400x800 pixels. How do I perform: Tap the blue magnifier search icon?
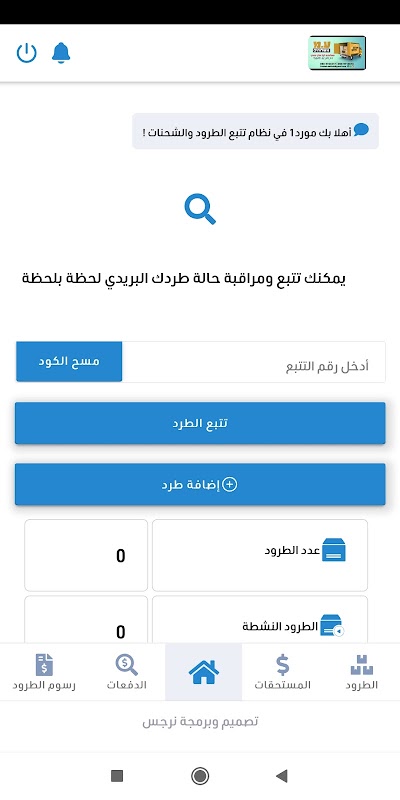click(200, 209)
